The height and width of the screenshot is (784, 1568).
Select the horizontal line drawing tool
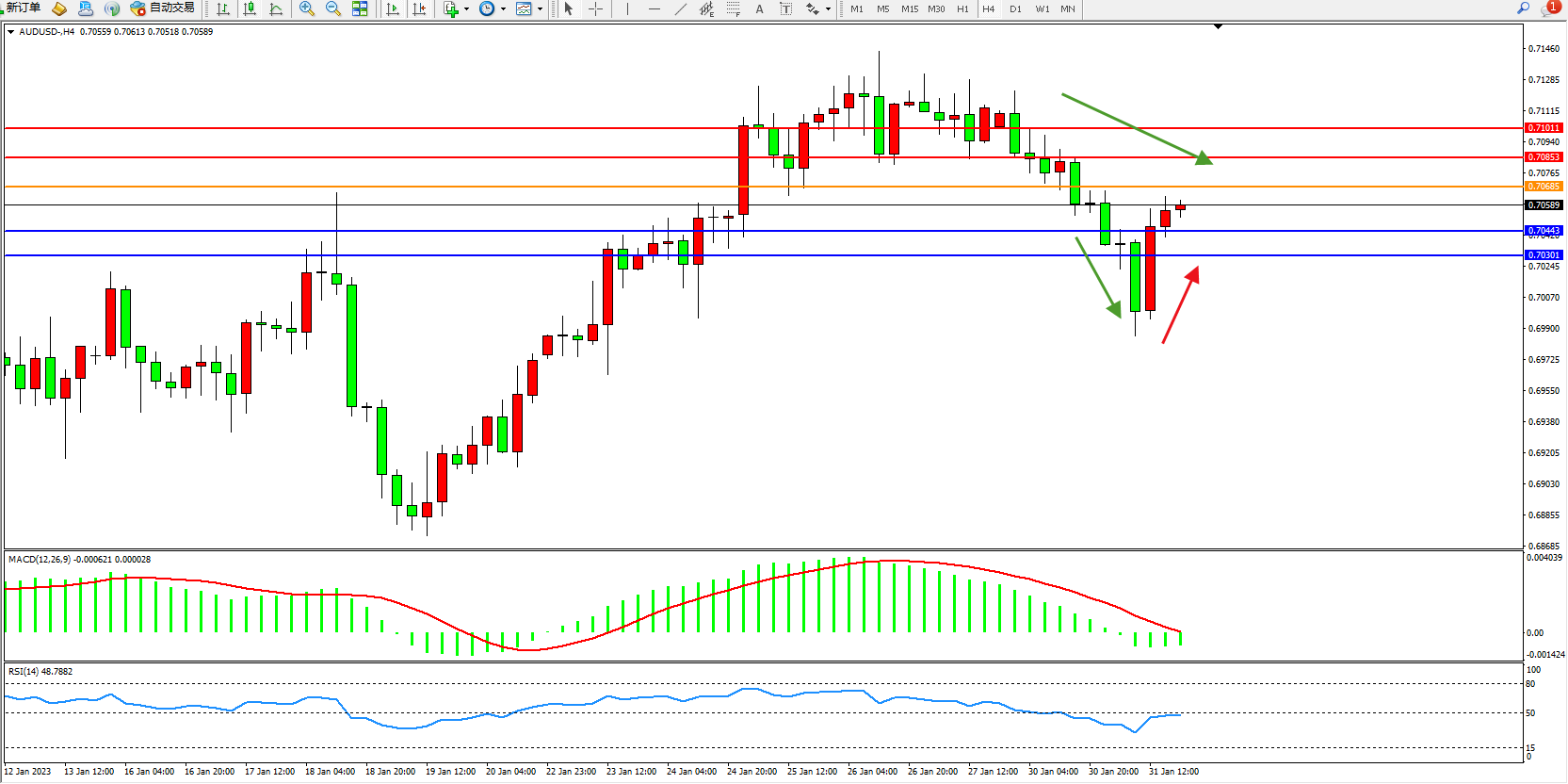655,8
